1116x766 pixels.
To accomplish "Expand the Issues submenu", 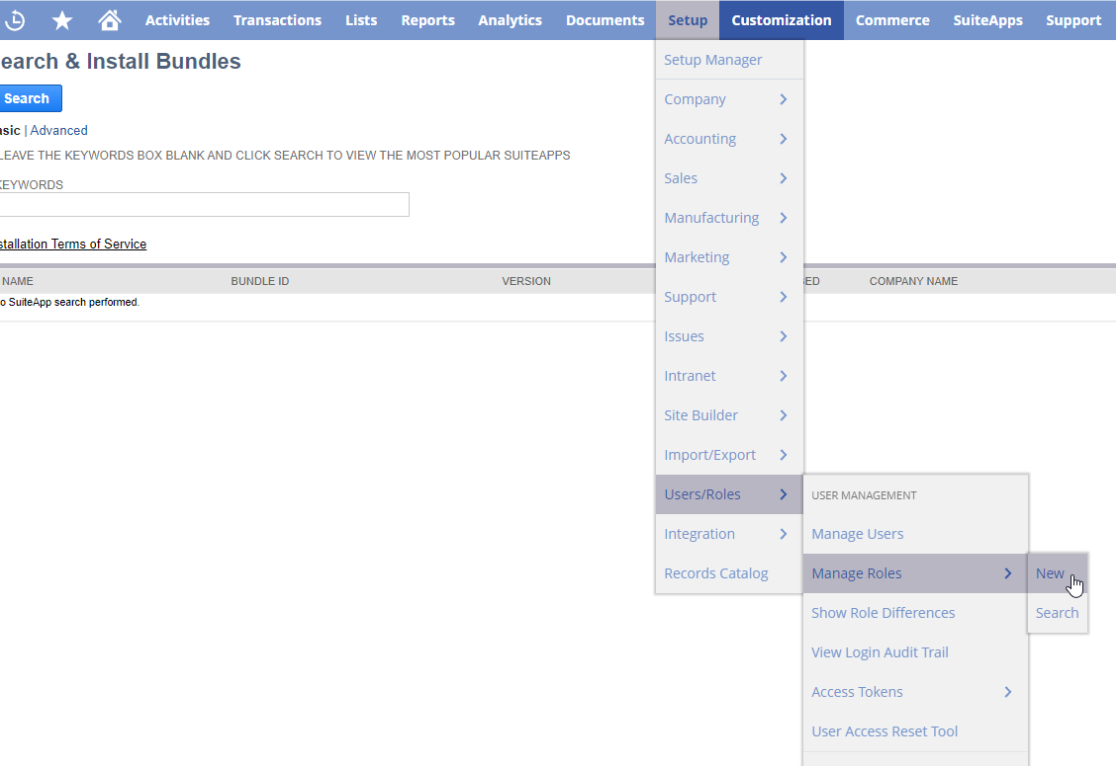I will [x=730, y=336].
